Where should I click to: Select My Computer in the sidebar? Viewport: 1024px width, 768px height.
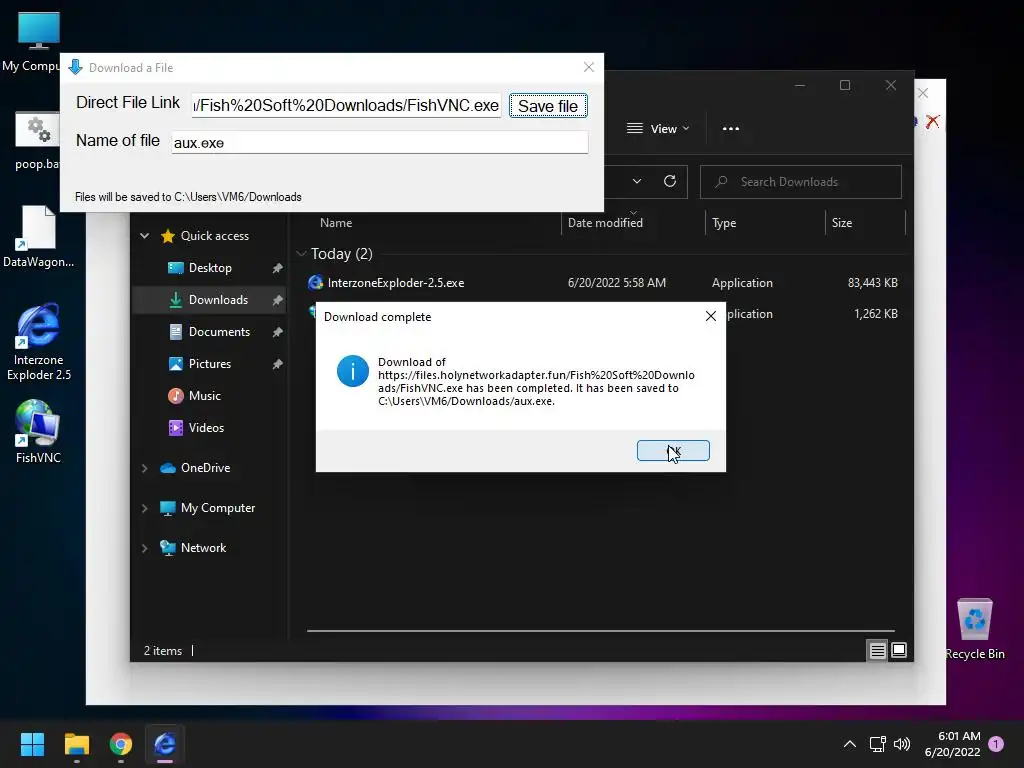coord(217,508)
